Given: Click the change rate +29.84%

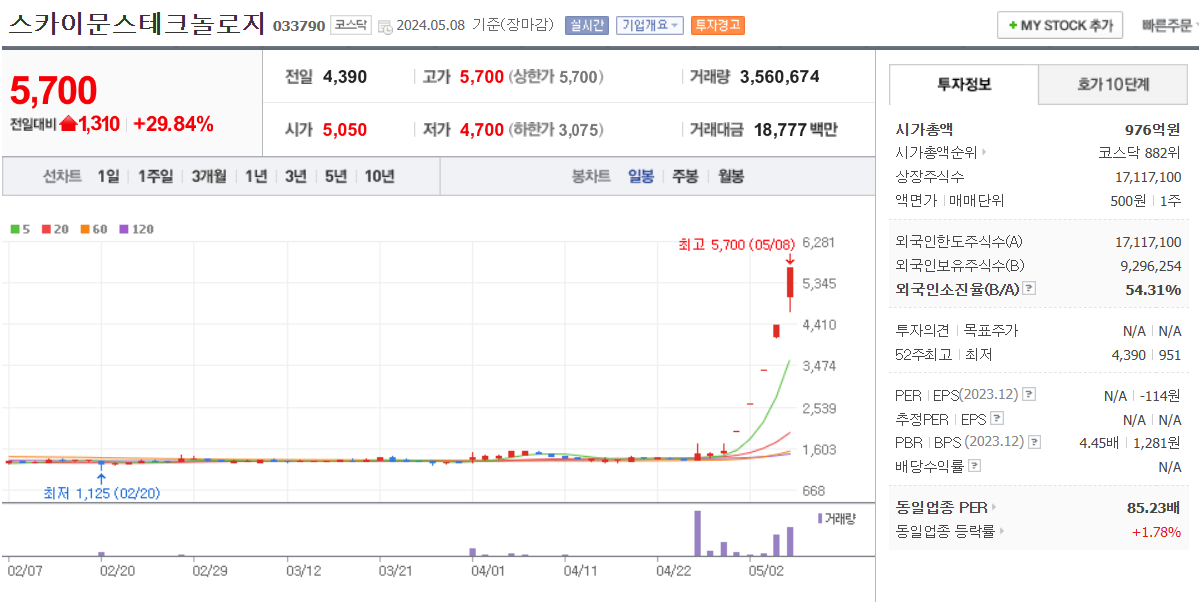Looking at the screenshot, I should click(x=174, y=124).
